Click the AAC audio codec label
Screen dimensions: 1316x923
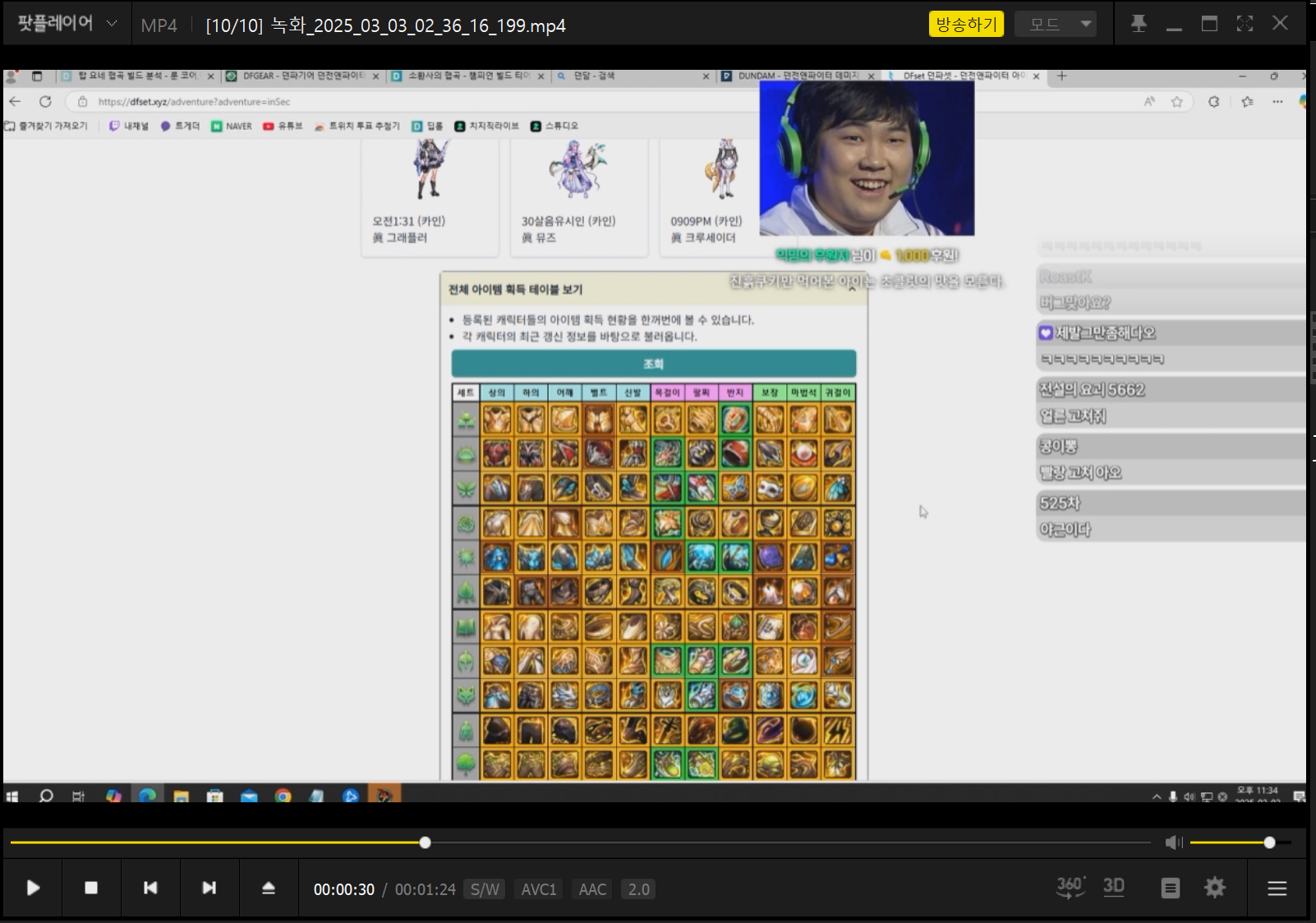tap(592, 889)
